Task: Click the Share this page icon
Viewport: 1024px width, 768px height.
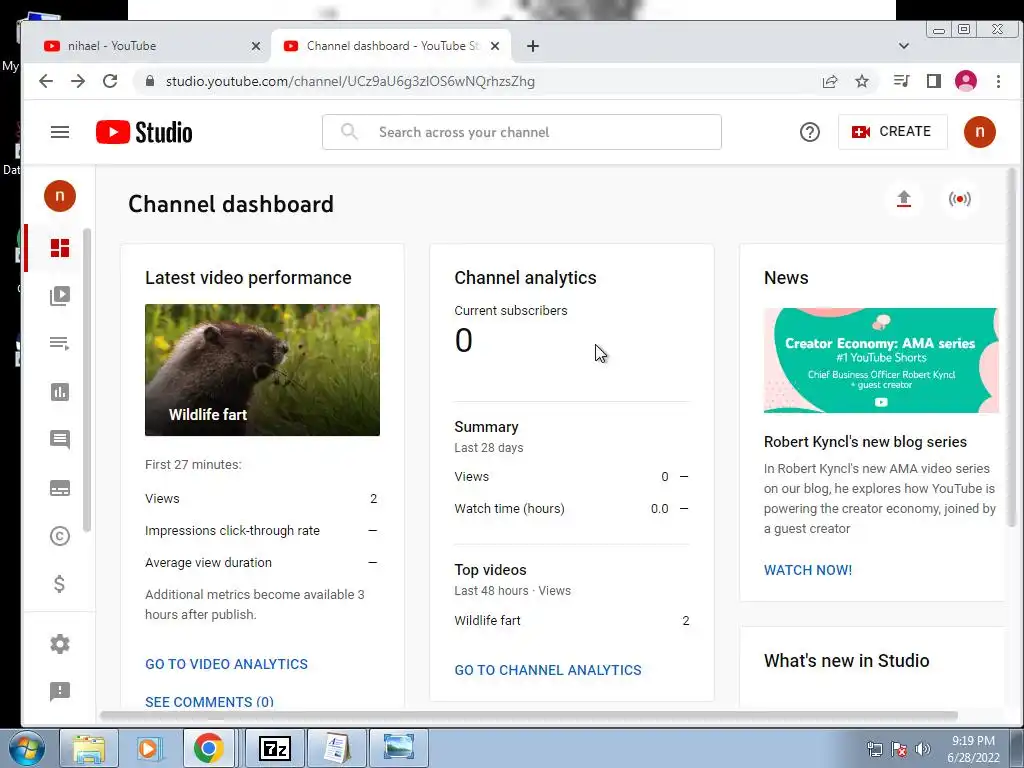Action: click(830, 81)
